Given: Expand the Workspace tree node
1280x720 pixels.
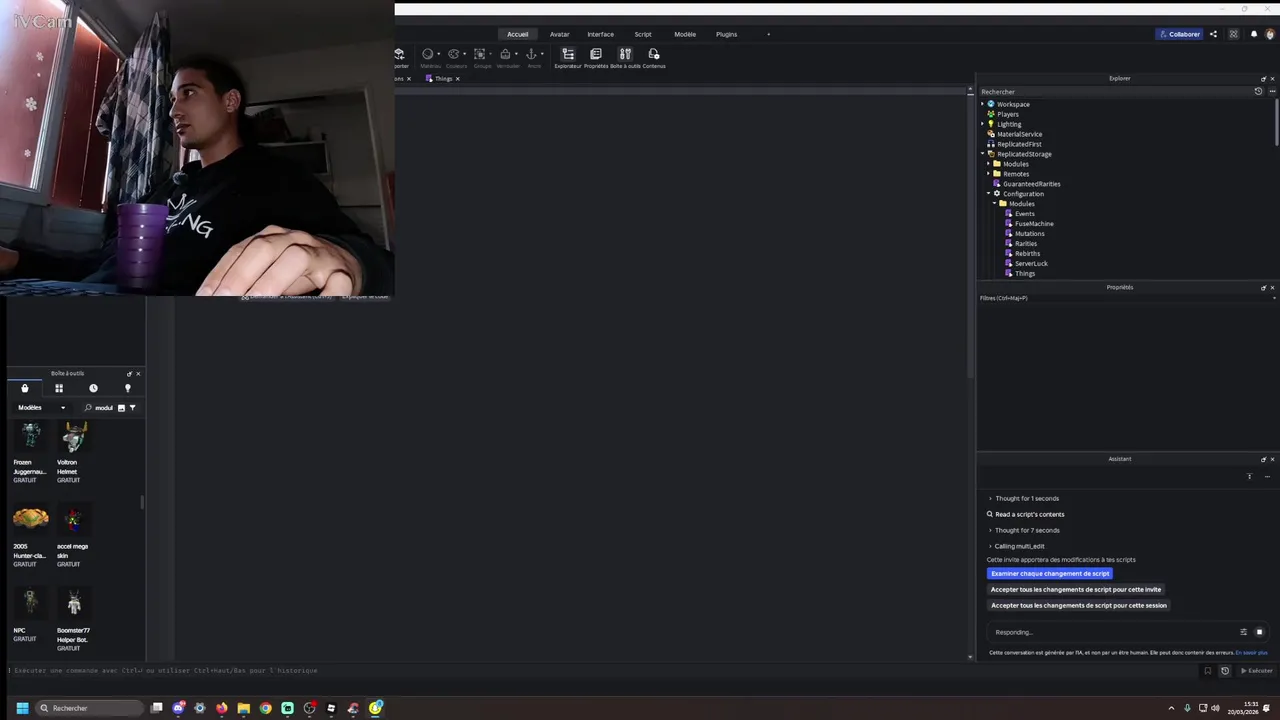Looking at the screenshot, I should pos(983,104).
